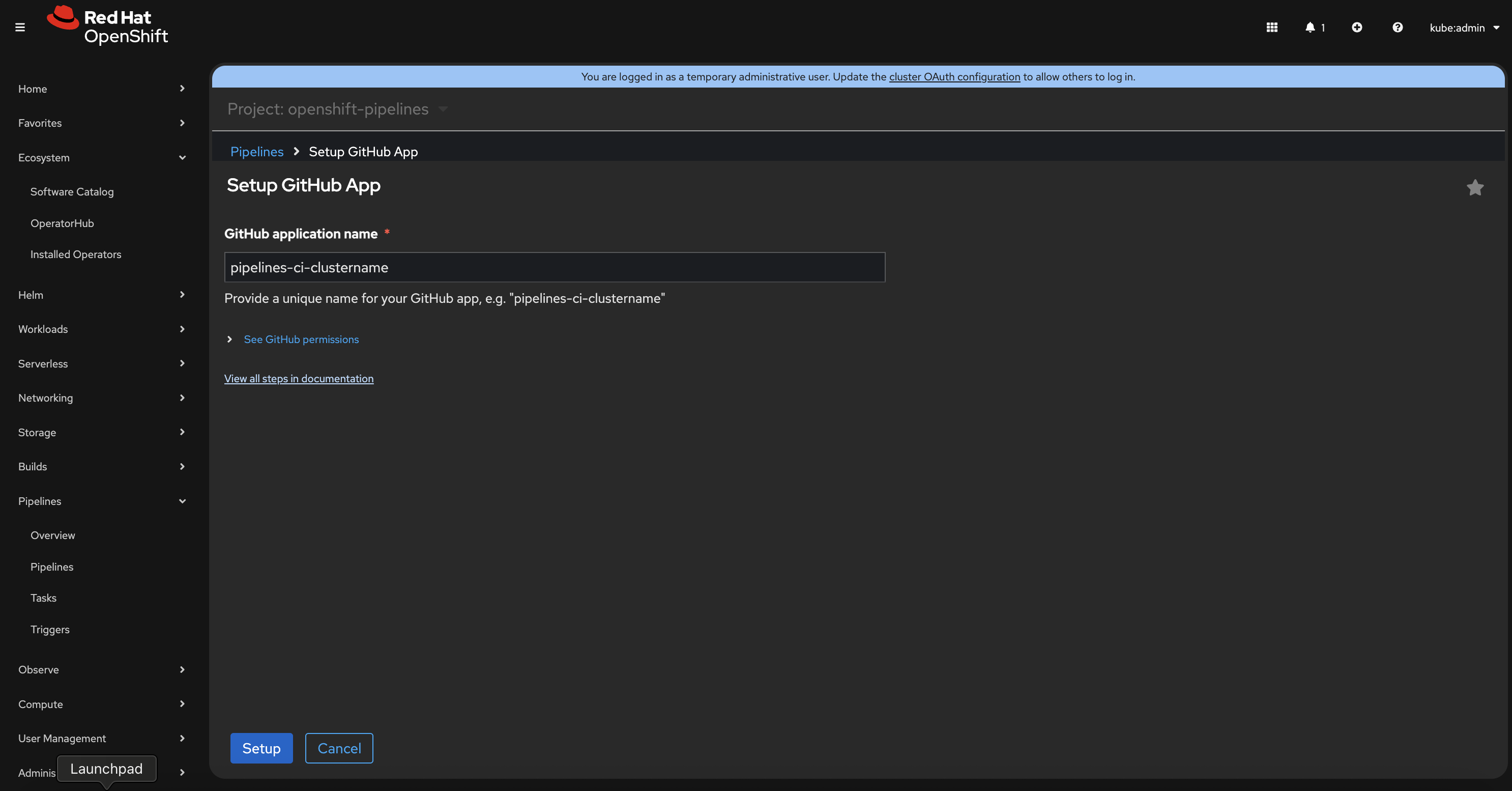Toggle the hamburger navigation menu
The width and height of the screenshot is (1512, 791).
20,27
